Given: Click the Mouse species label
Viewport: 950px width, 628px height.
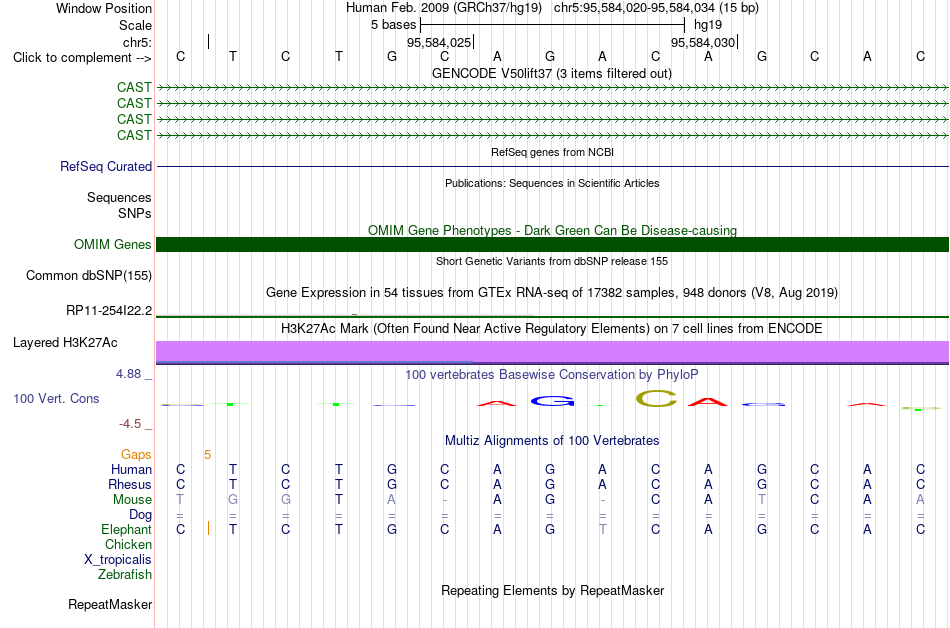Looking at the screenshot, I should coord(132,500).
